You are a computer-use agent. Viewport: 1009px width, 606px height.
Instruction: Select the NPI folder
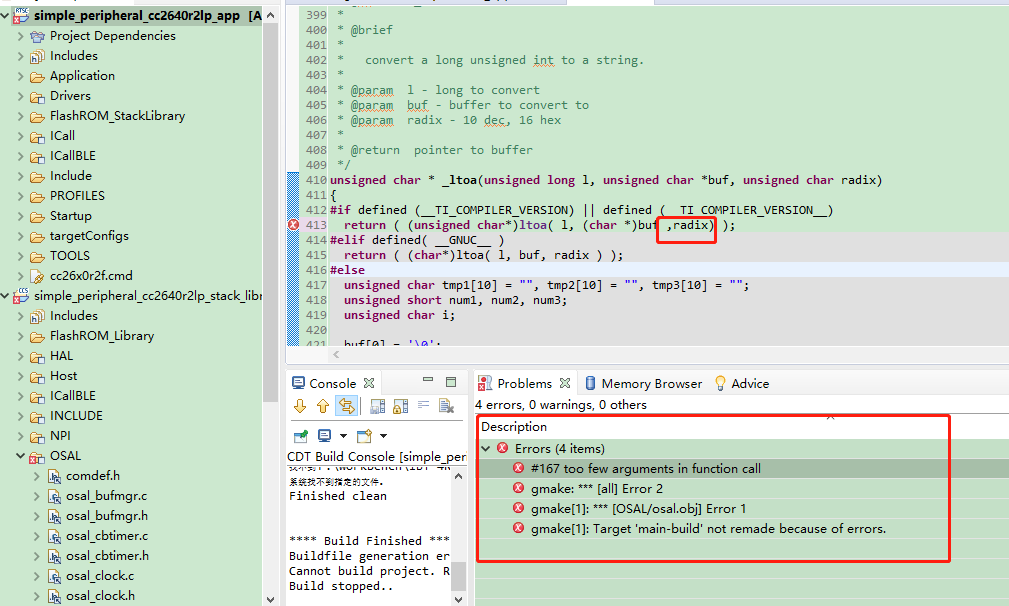point(60,436)
